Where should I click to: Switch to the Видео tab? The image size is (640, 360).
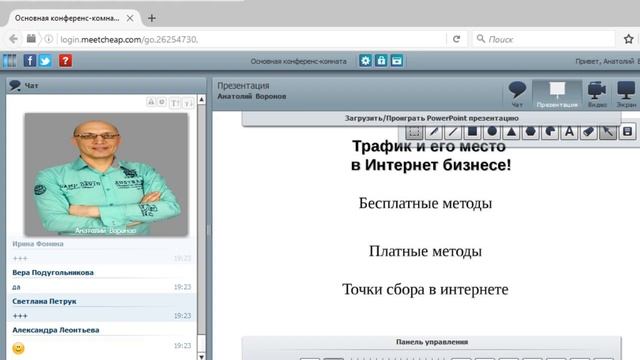tap(597, 94)
